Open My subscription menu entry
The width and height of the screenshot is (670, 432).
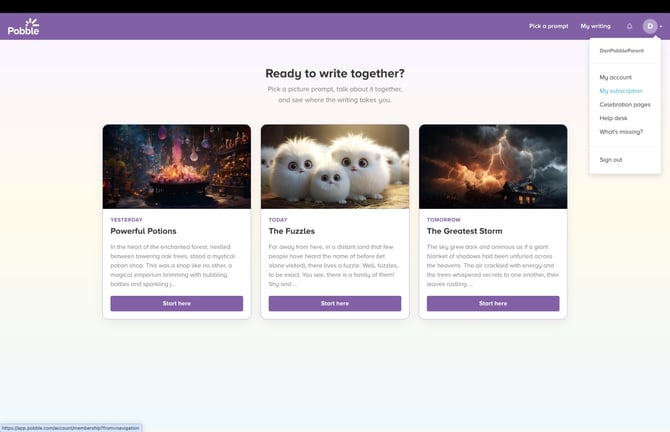(x=621, y=91)
